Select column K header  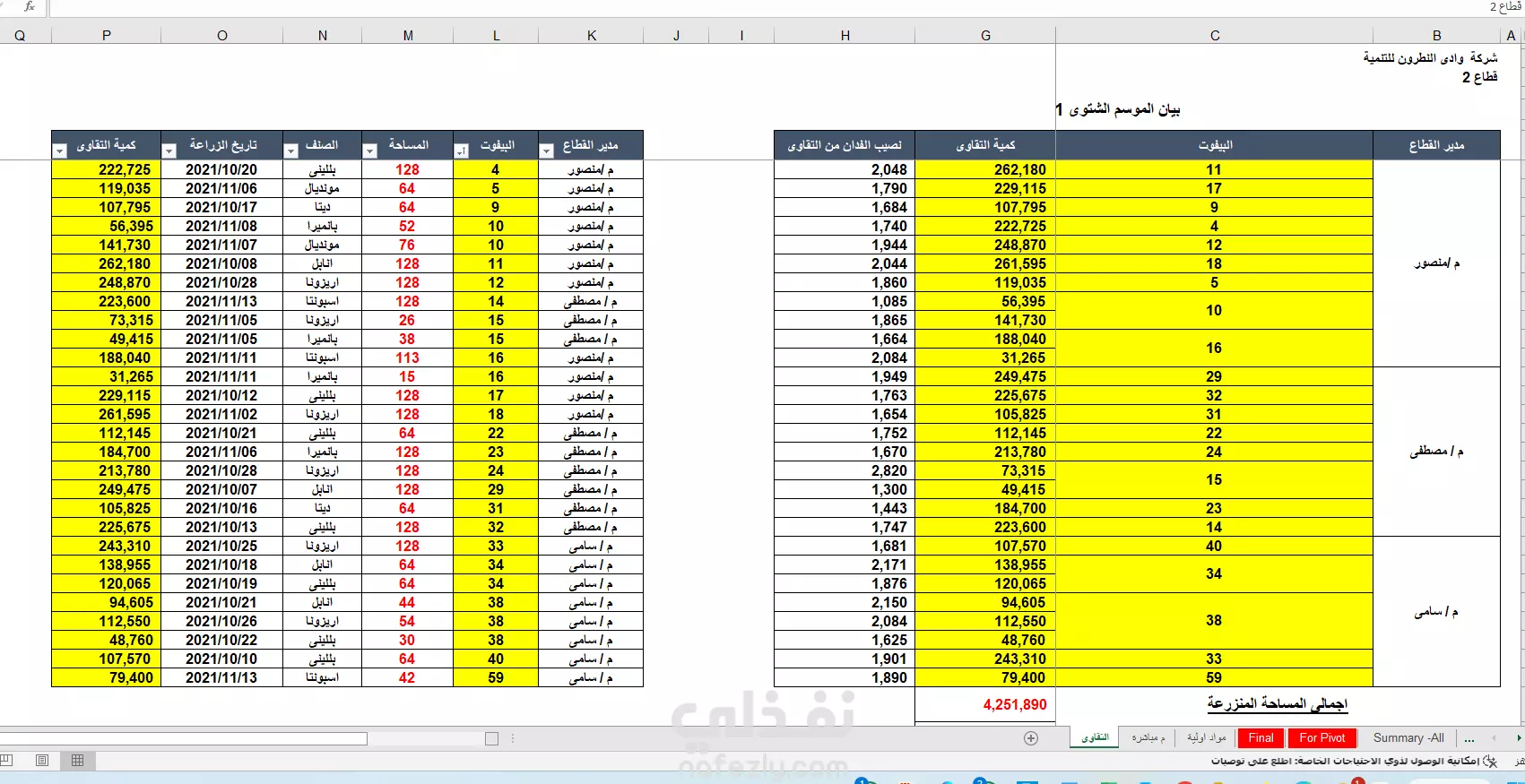(592, 36)
